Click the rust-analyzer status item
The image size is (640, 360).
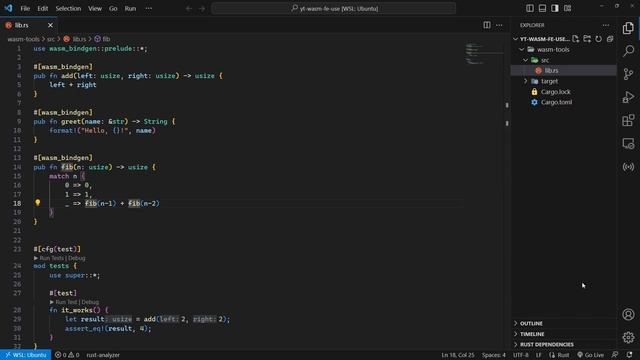pyautogui.click(x=103, y=355)
